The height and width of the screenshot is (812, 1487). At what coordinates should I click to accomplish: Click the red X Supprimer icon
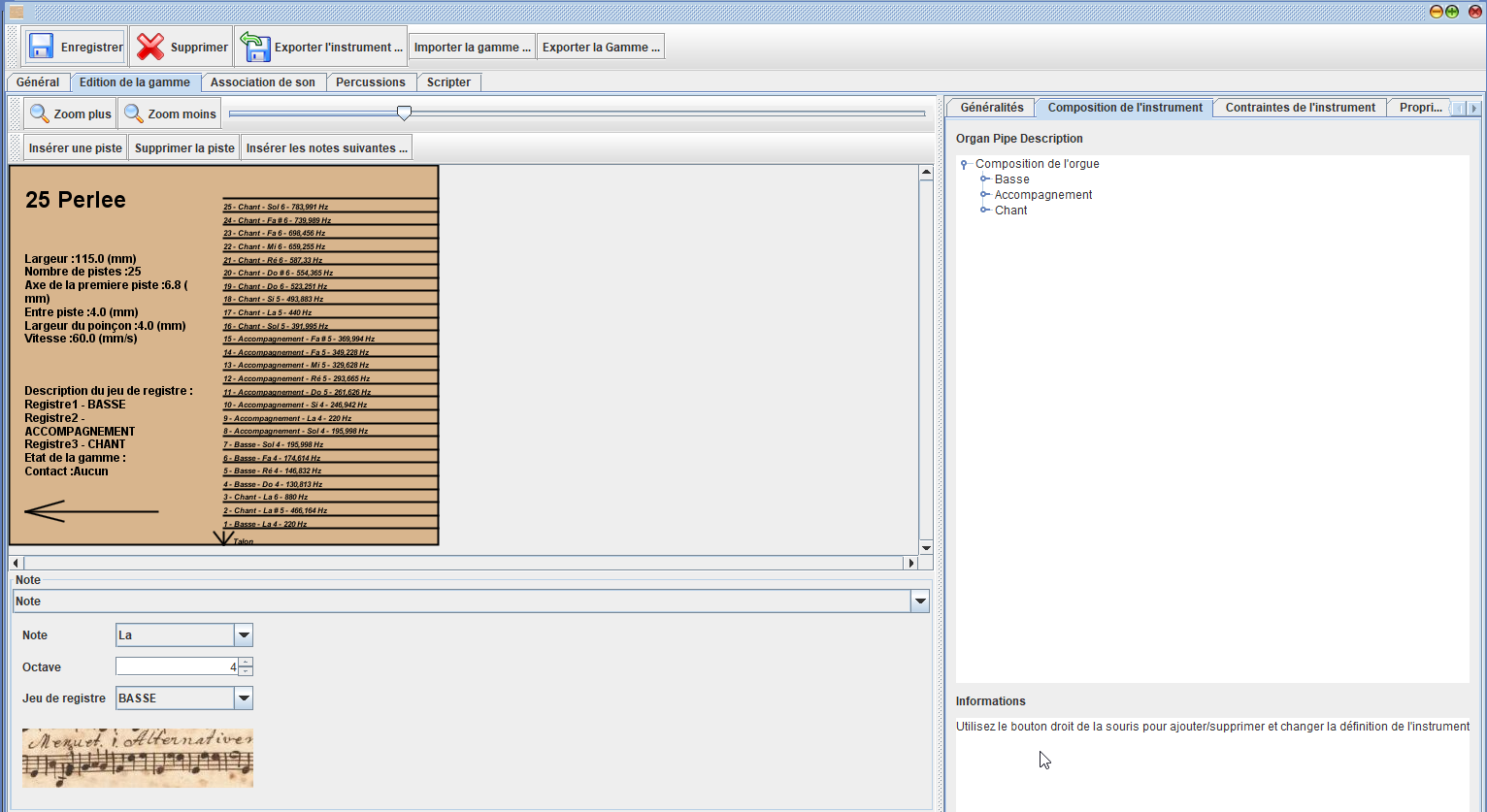click(150, 47)
